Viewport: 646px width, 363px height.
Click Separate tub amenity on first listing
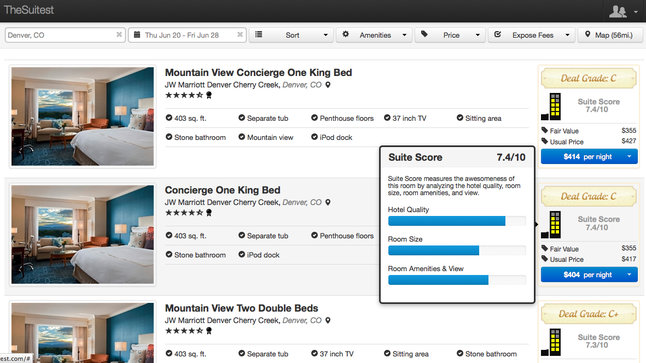(263, 118)
